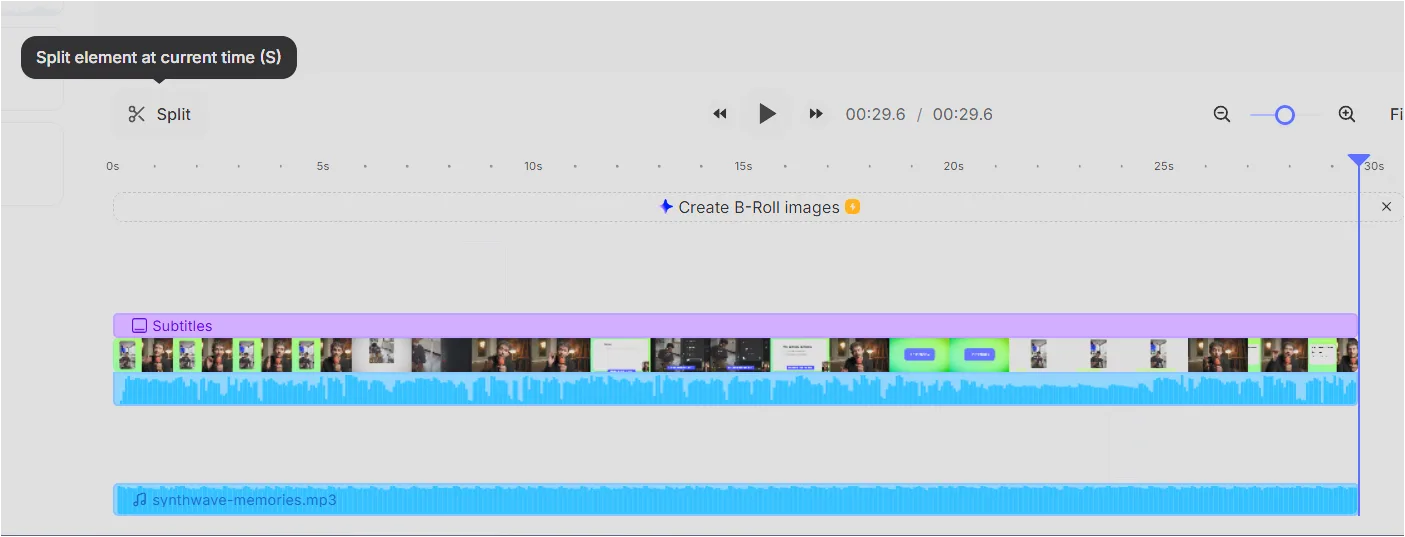Fast-forward using the double-right arrow icon

pos(816,114)
